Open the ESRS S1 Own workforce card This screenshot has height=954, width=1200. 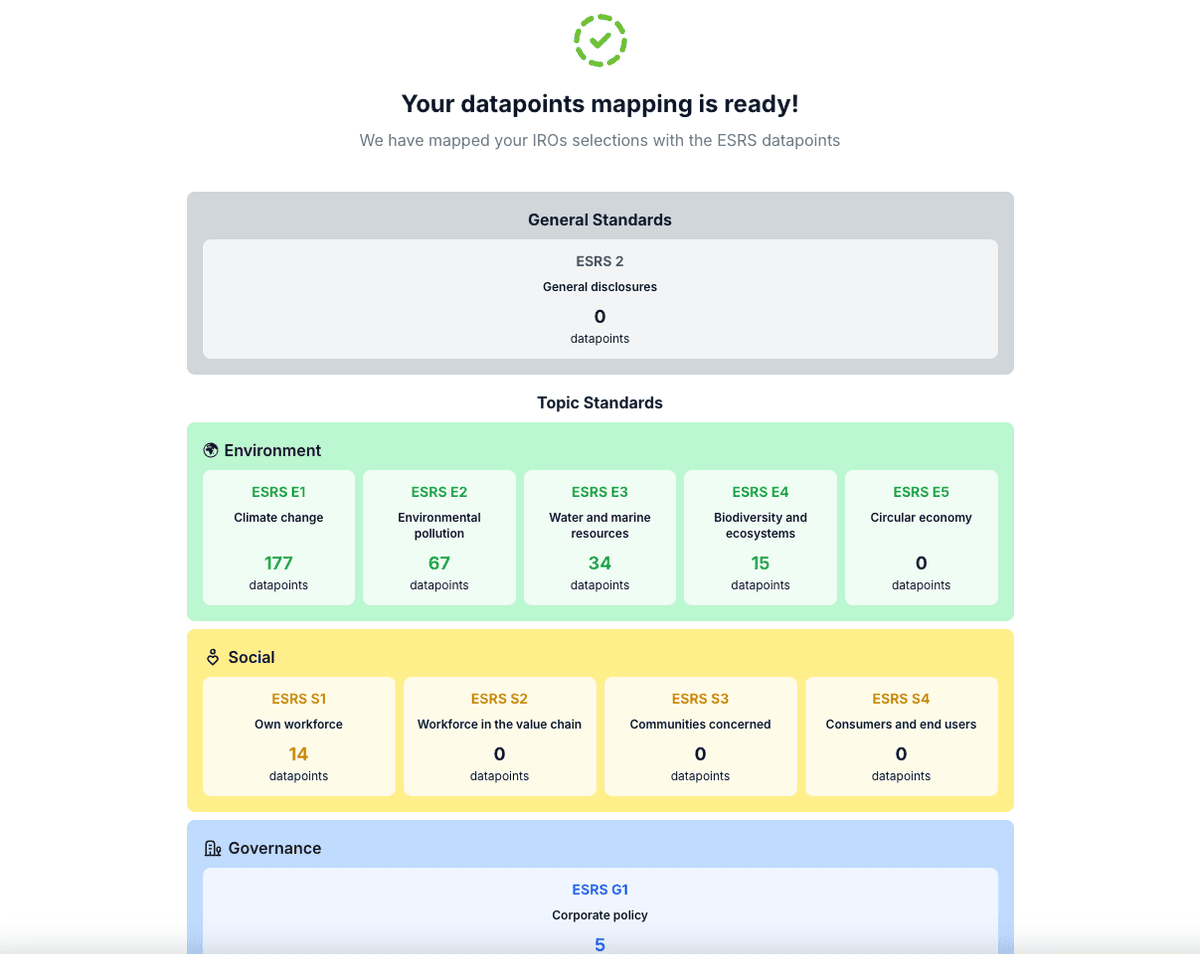(299, 737)
